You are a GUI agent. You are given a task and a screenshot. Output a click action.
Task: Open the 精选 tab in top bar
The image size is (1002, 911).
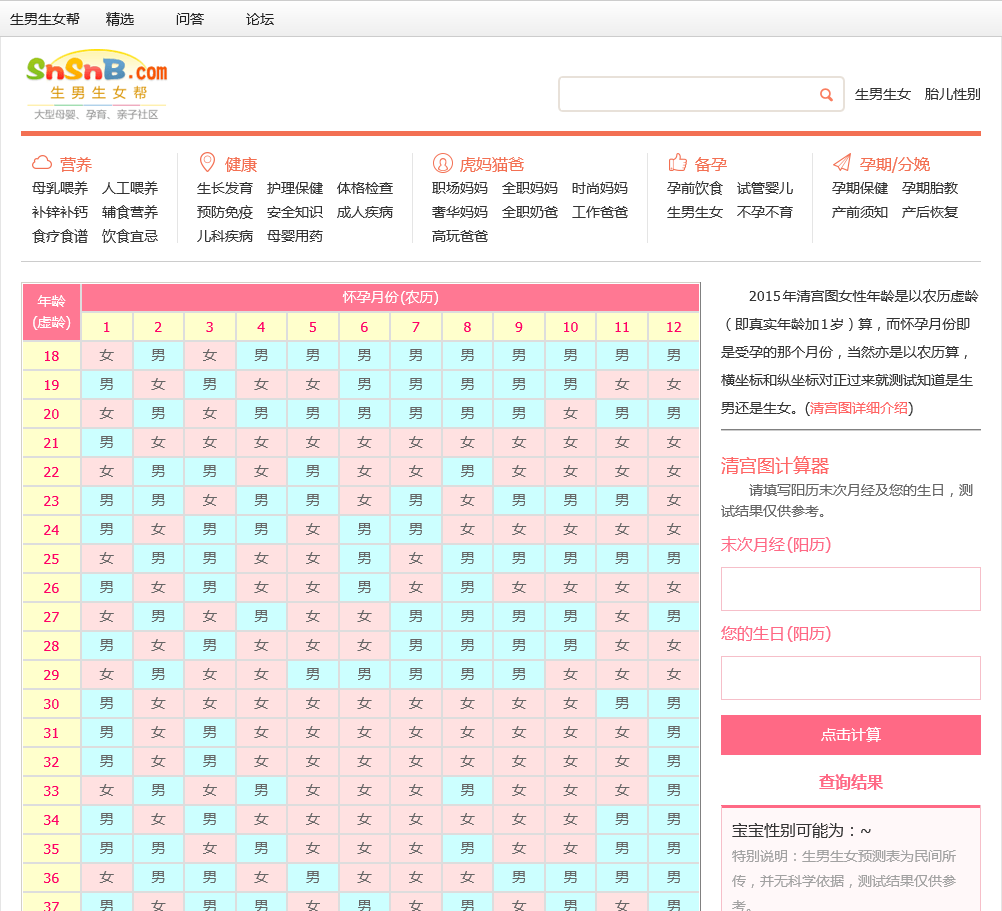click(120, 19)
